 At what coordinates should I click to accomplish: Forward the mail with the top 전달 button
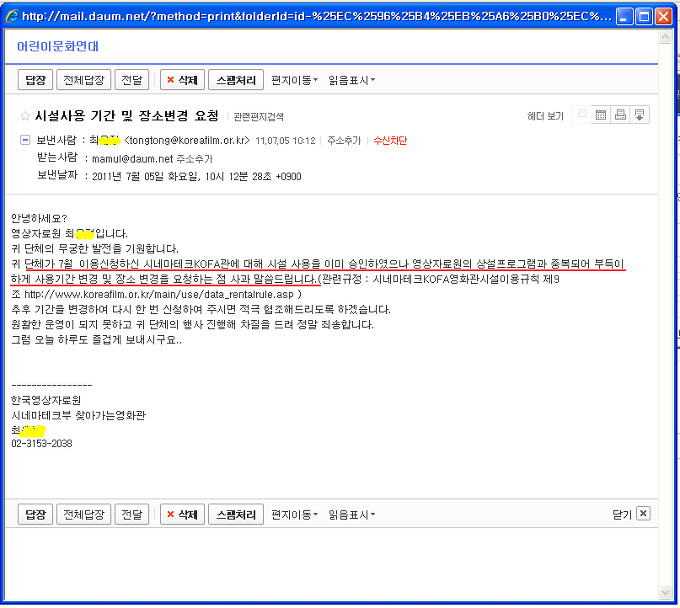pyautogui.click(x=132, y=80)
